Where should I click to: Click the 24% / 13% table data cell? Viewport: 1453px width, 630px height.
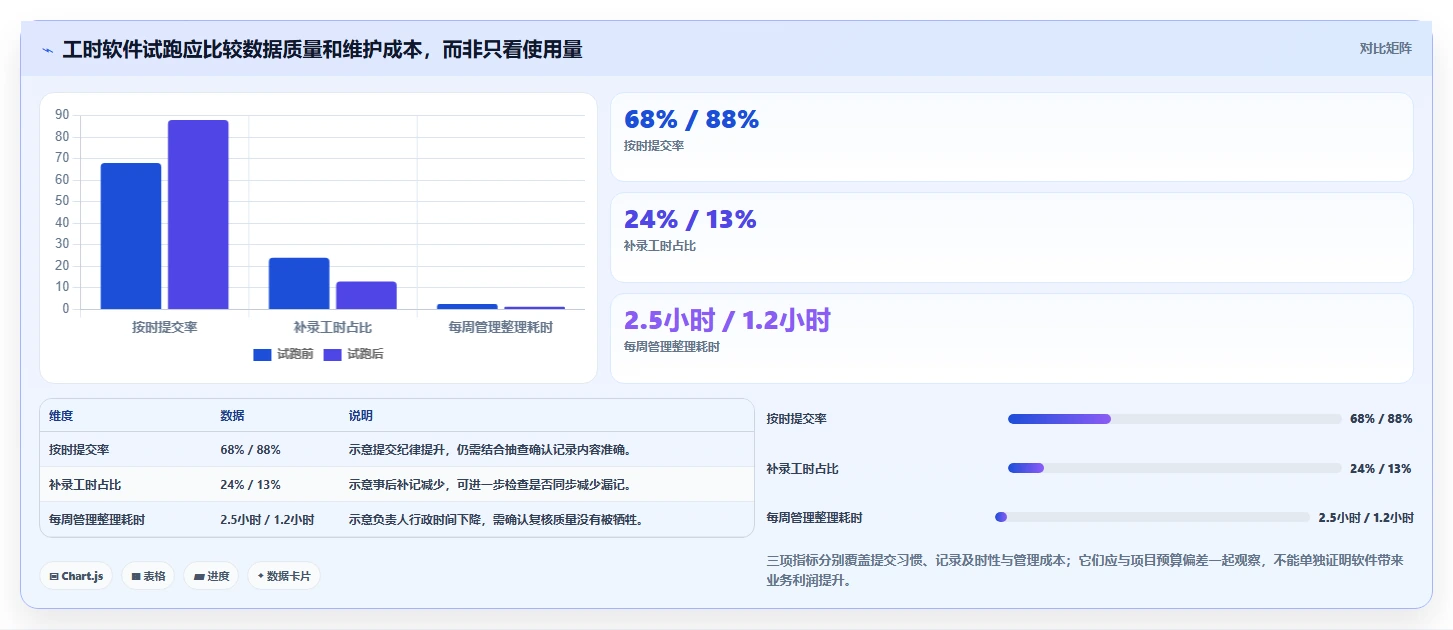[250, 485]
